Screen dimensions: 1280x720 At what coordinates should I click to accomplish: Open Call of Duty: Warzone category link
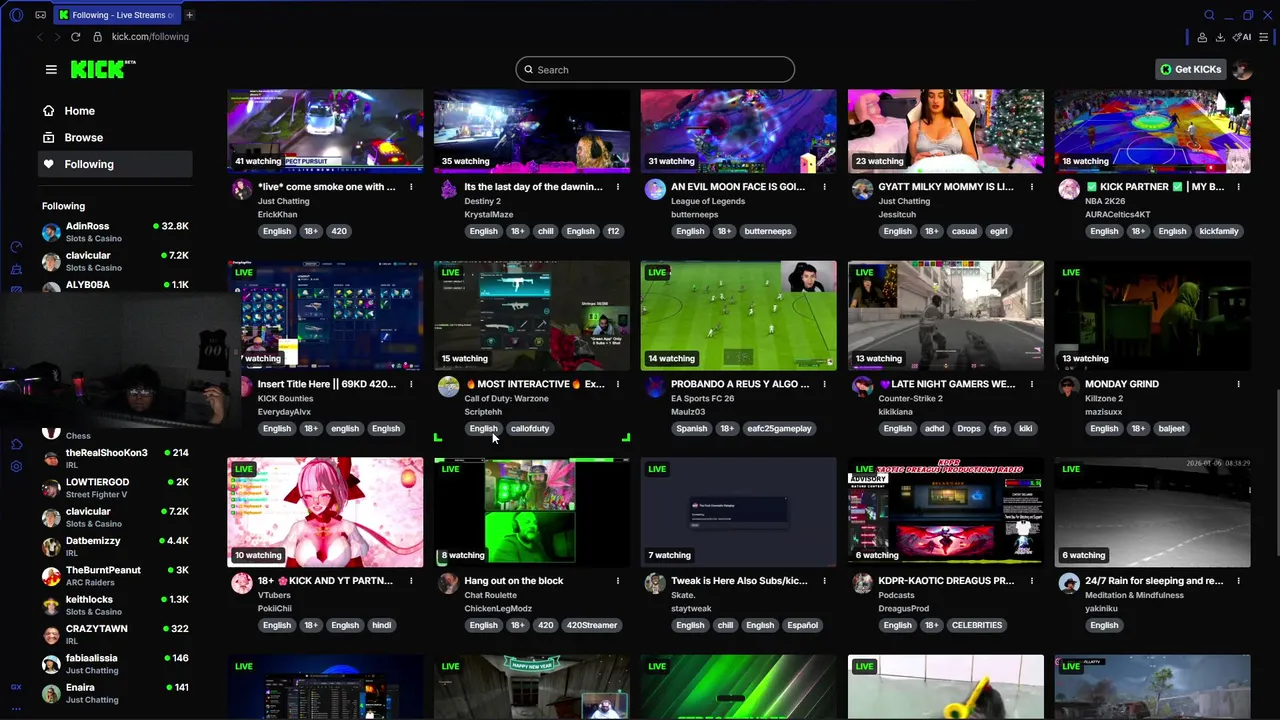tap(506, 398)
